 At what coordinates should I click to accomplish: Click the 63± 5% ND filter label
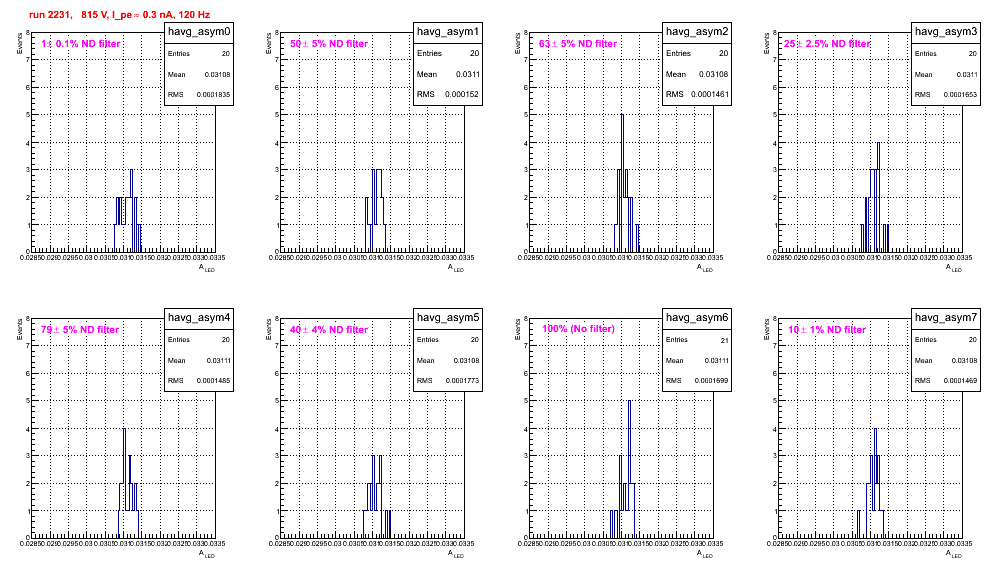[x=578, y=44]
